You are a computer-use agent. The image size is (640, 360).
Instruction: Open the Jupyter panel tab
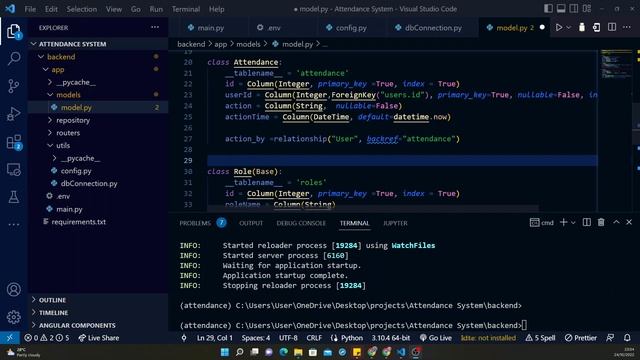tap(395, 223)
